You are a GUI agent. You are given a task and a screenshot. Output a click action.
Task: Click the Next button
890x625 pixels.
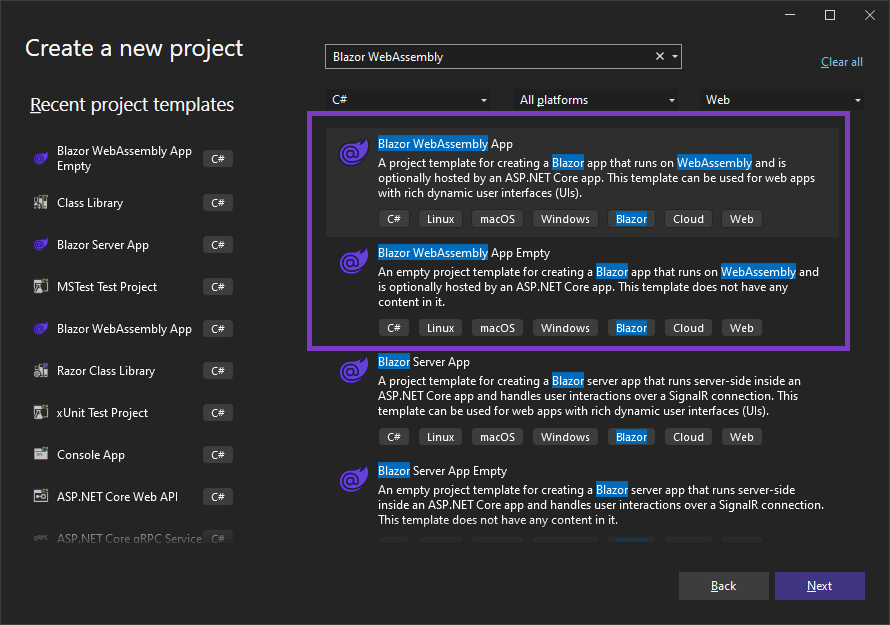(820, 586)
